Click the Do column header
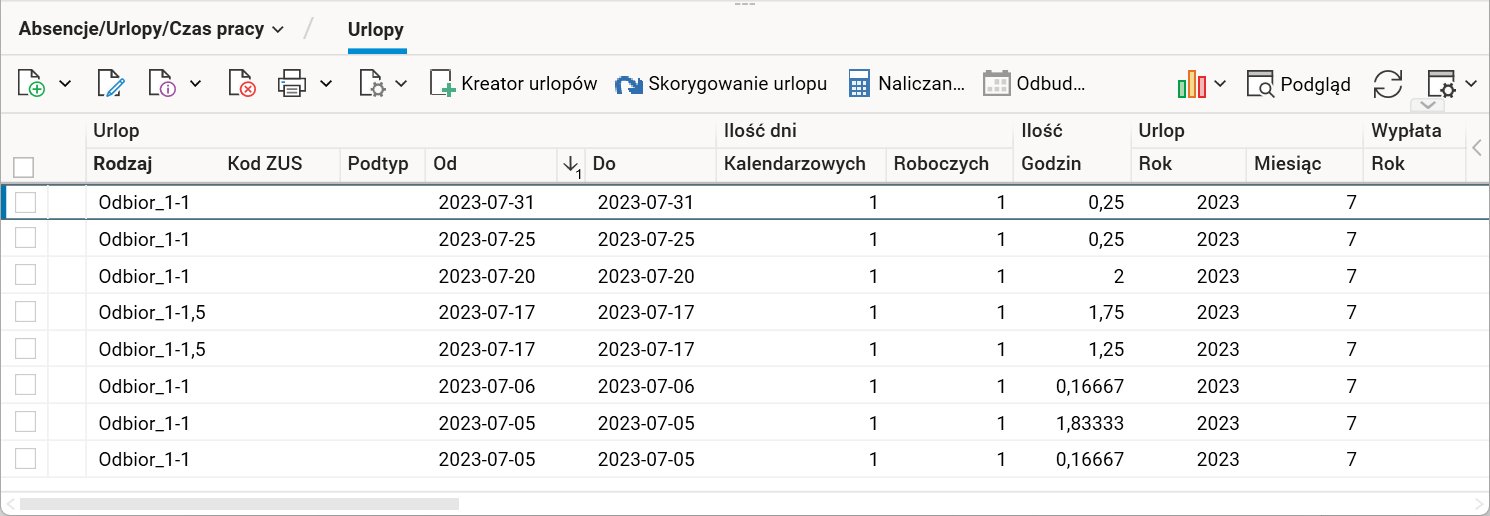 pos(604,164)
